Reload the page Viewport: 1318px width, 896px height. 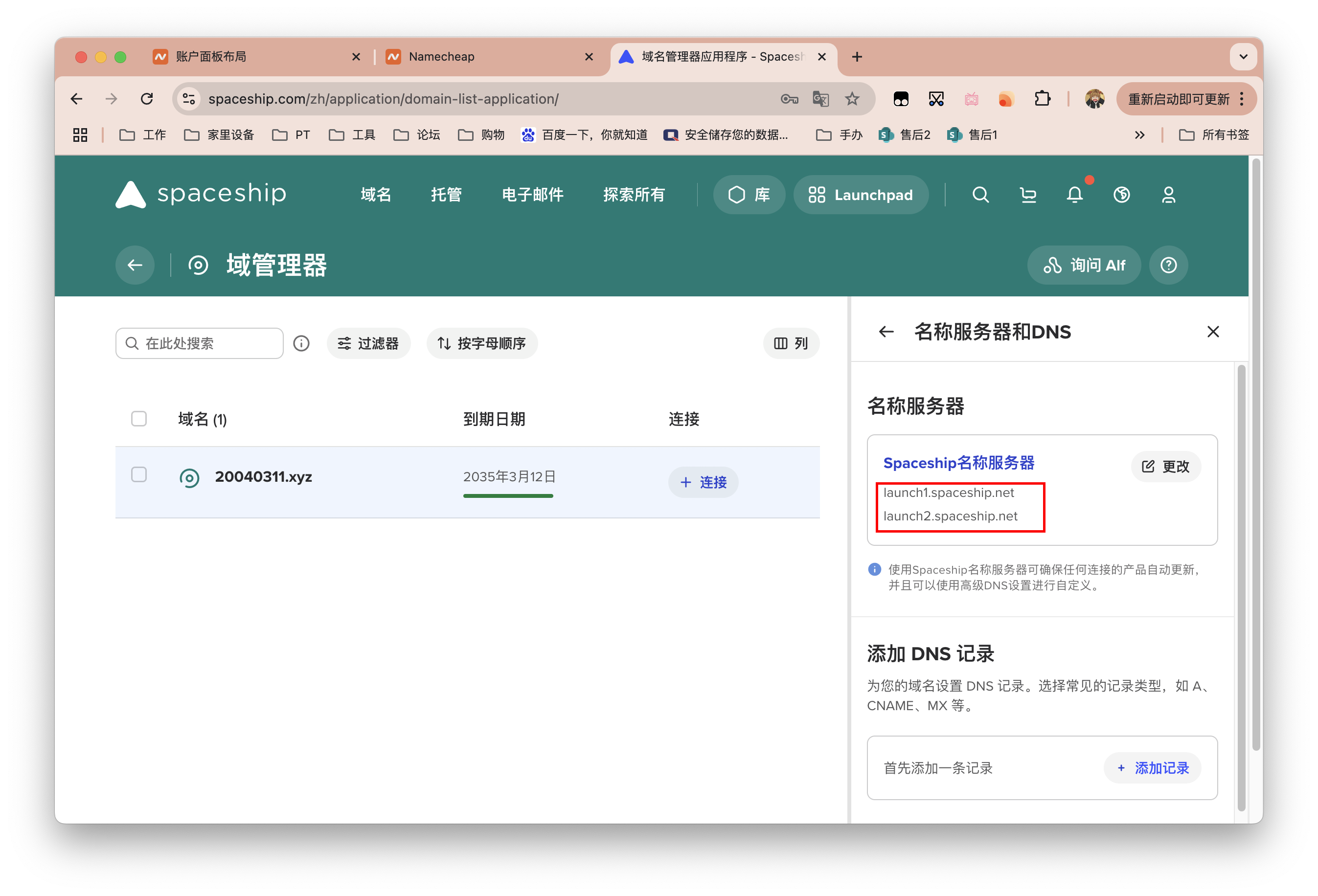147,99
